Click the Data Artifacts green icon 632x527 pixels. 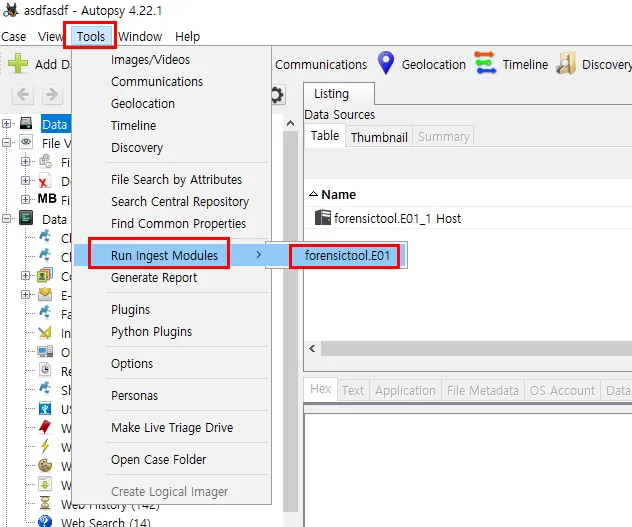(x=26, y=218)
